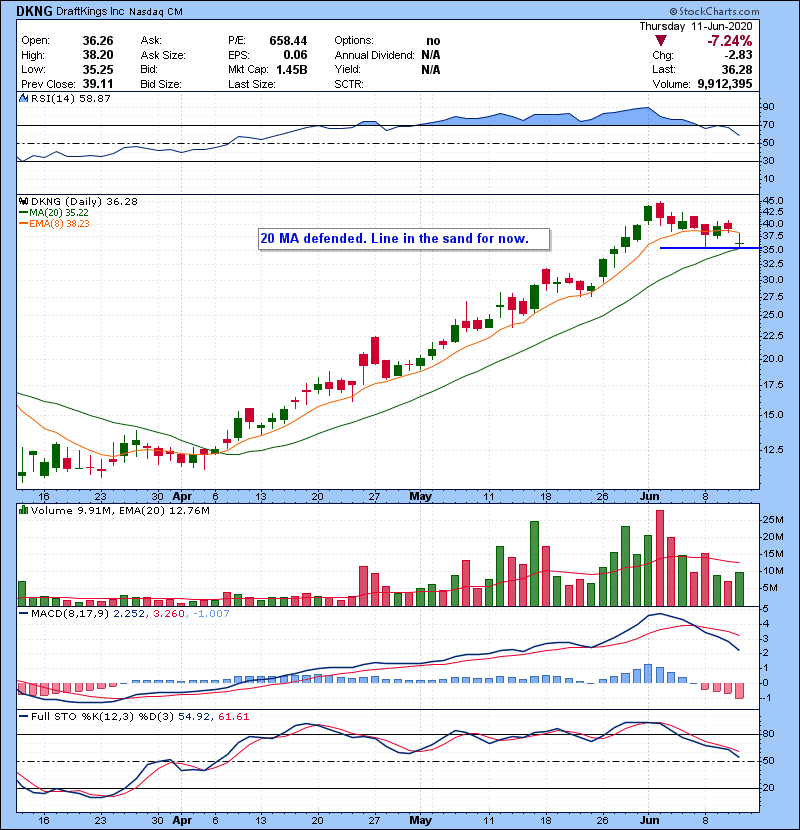This screenshot has height=830, width=800.
Task: Click the High value 38.20
Action: (x=98, y=55)
